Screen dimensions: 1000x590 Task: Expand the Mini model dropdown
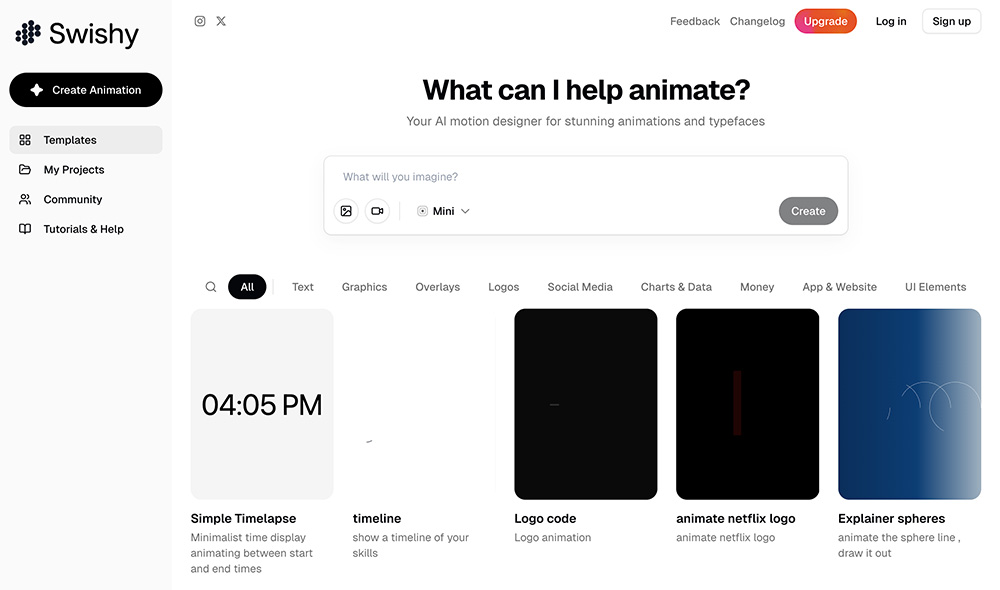click(x=443, y=211)
